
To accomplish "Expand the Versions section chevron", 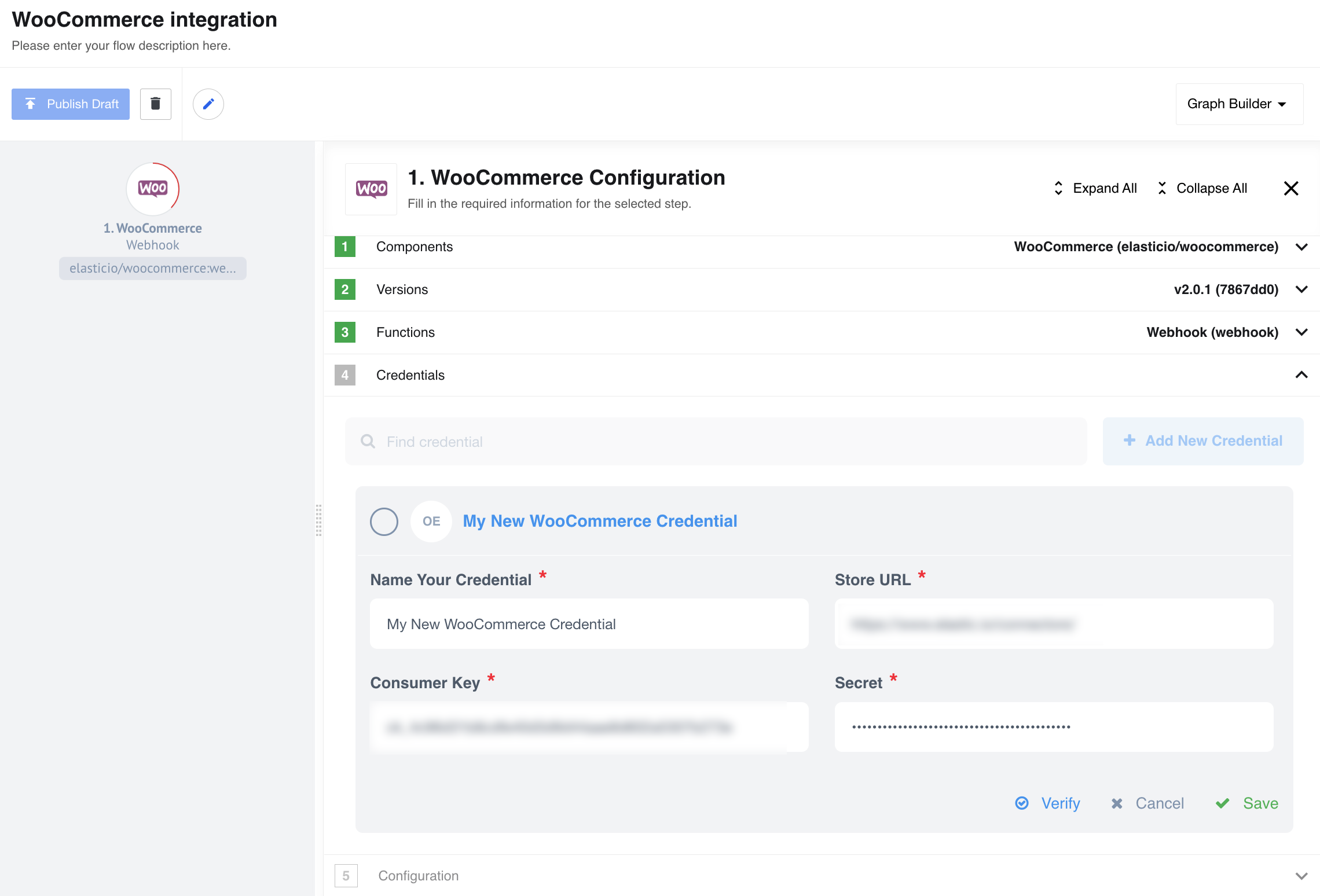I will point(1301,289).
